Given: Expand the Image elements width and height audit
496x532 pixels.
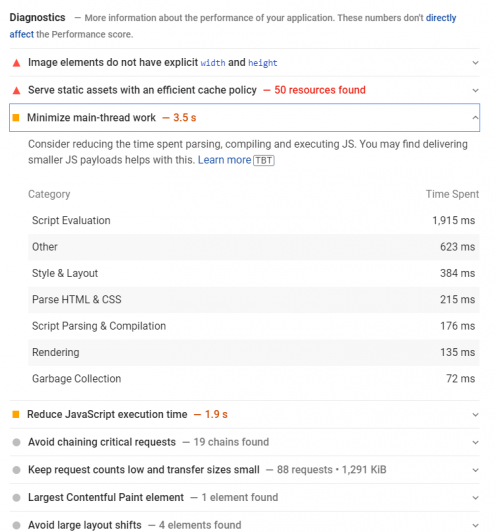Looking at the screenshot, I should 476,63.
